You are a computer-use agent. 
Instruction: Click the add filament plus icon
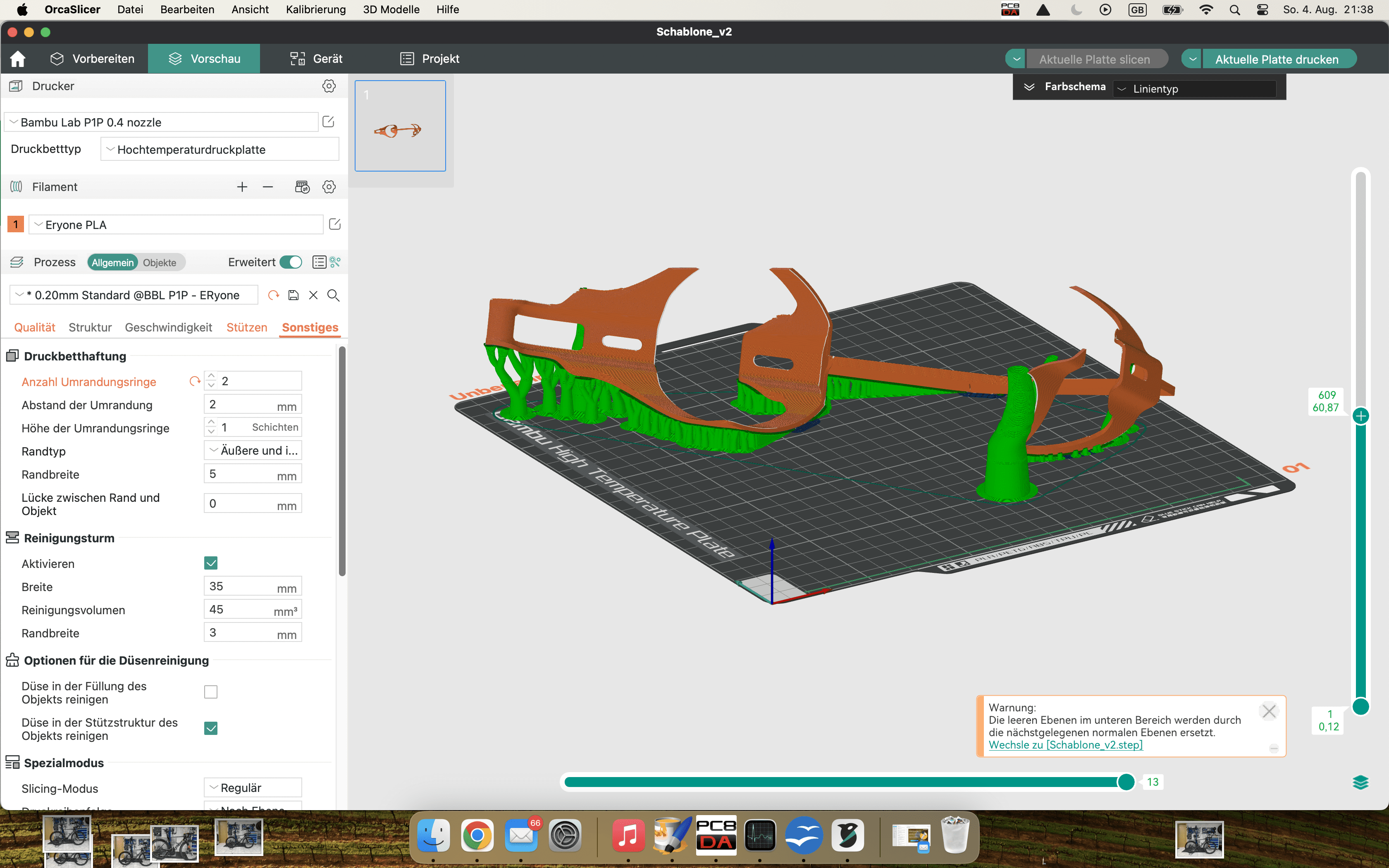[242, 187]
